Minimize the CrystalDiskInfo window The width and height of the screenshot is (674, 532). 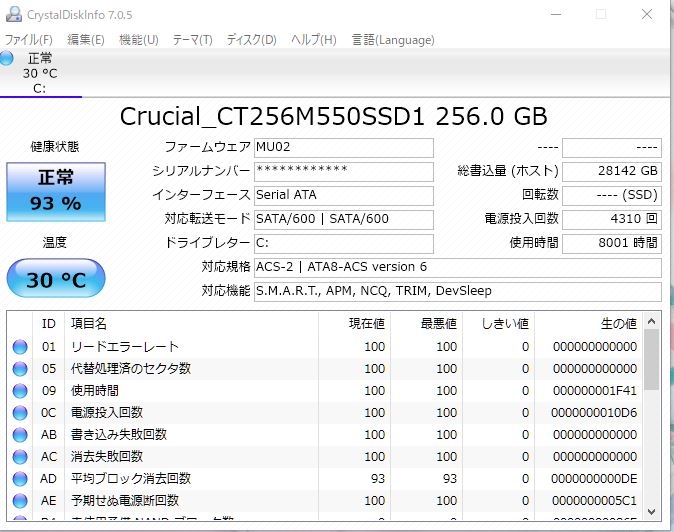pos(556,14)
